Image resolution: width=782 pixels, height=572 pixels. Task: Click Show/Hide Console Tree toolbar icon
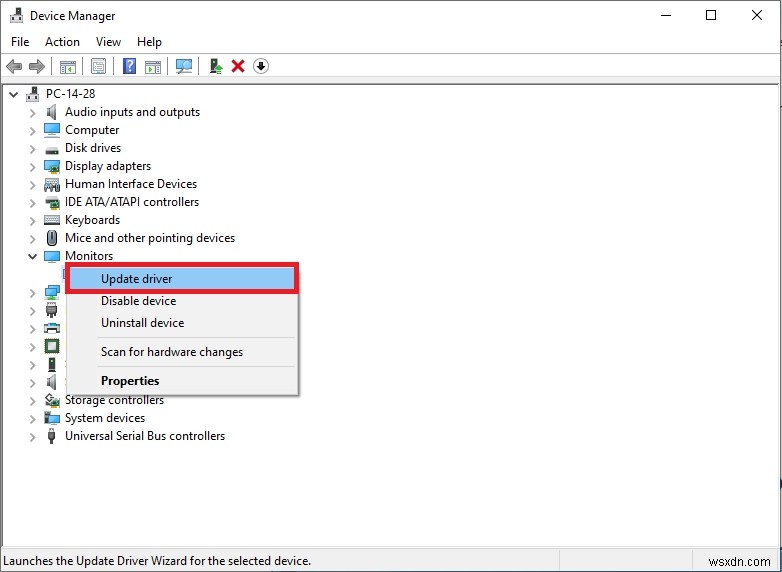[68, 66]
